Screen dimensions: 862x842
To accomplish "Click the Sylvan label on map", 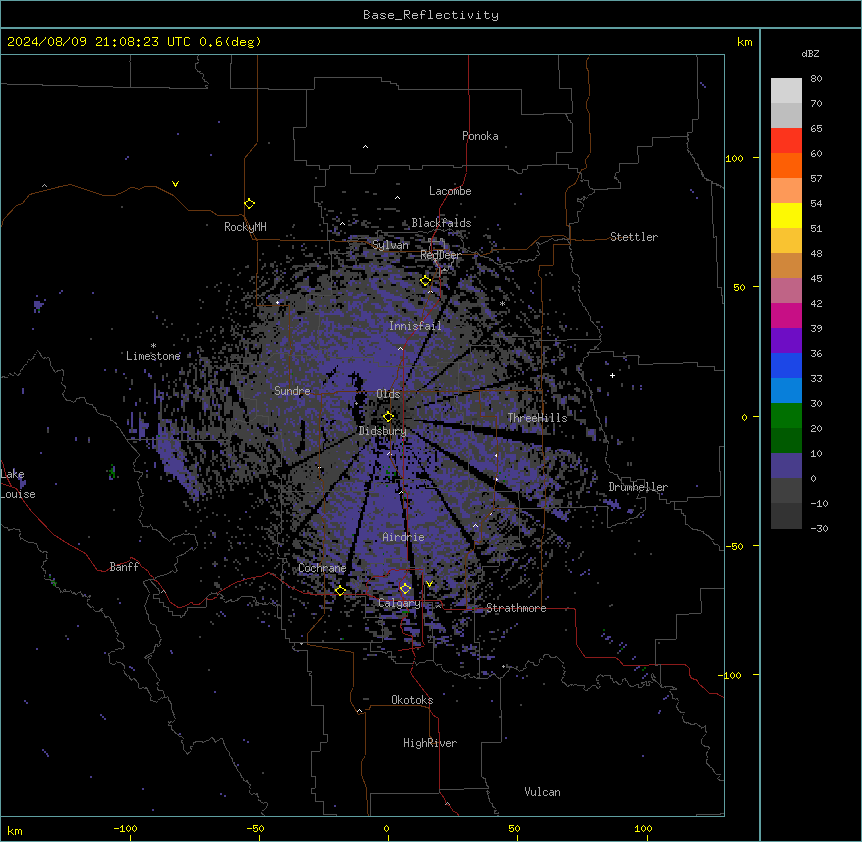I will click(x=390, y=245).
